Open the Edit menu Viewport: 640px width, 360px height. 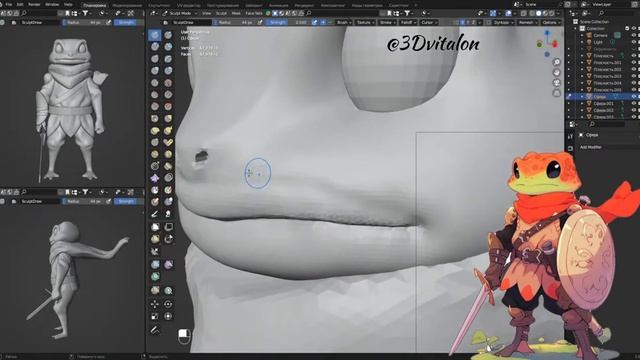pos(20,4)
